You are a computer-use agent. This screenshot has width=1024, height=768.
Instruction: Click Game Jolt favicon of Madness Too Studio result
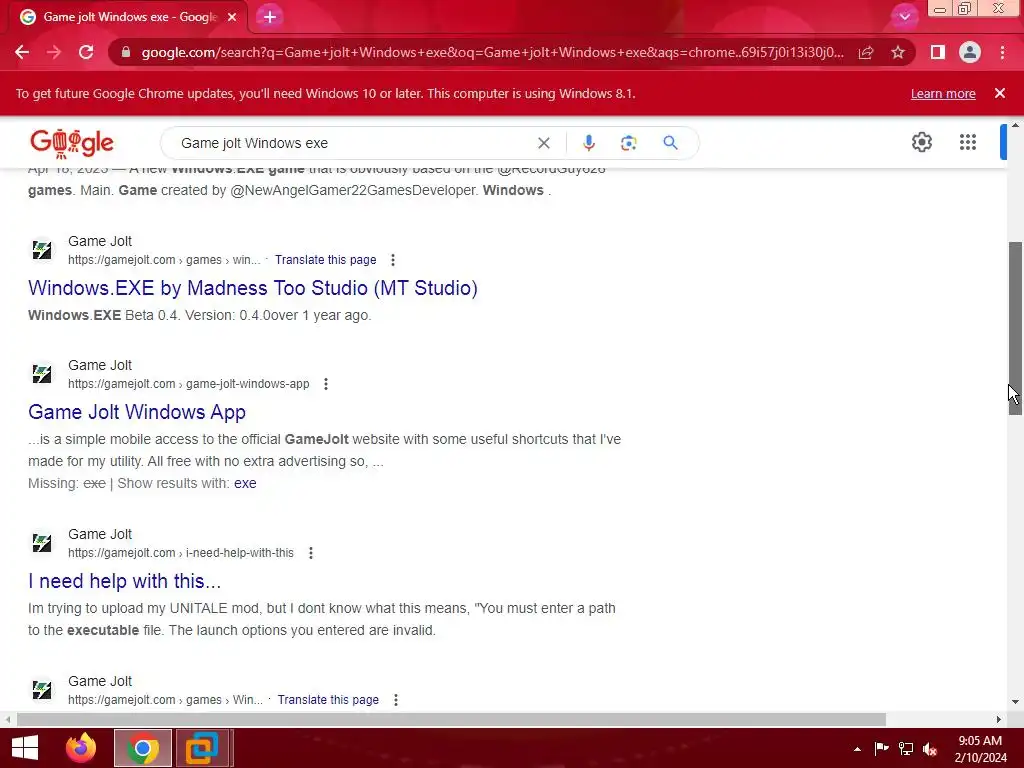(42, 250)
